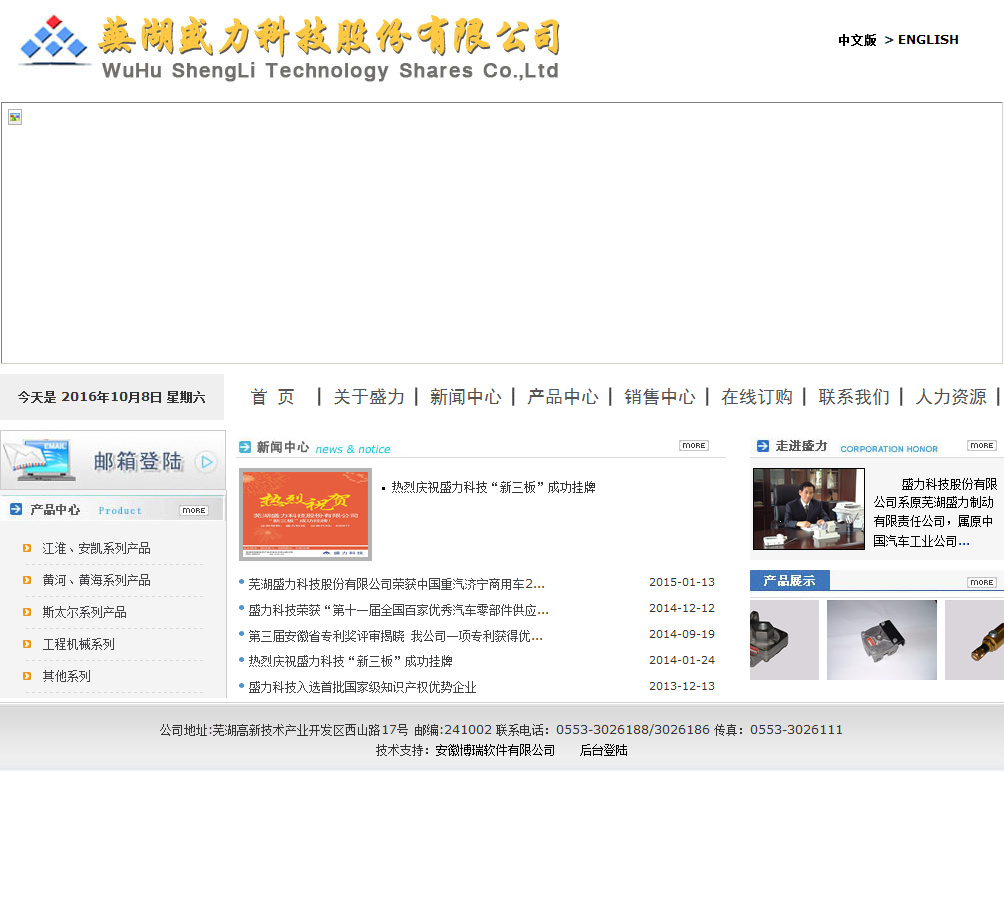Open the orange 热烈祝贺 news image
Screen dimensions: 1004x913
[305, 514]
